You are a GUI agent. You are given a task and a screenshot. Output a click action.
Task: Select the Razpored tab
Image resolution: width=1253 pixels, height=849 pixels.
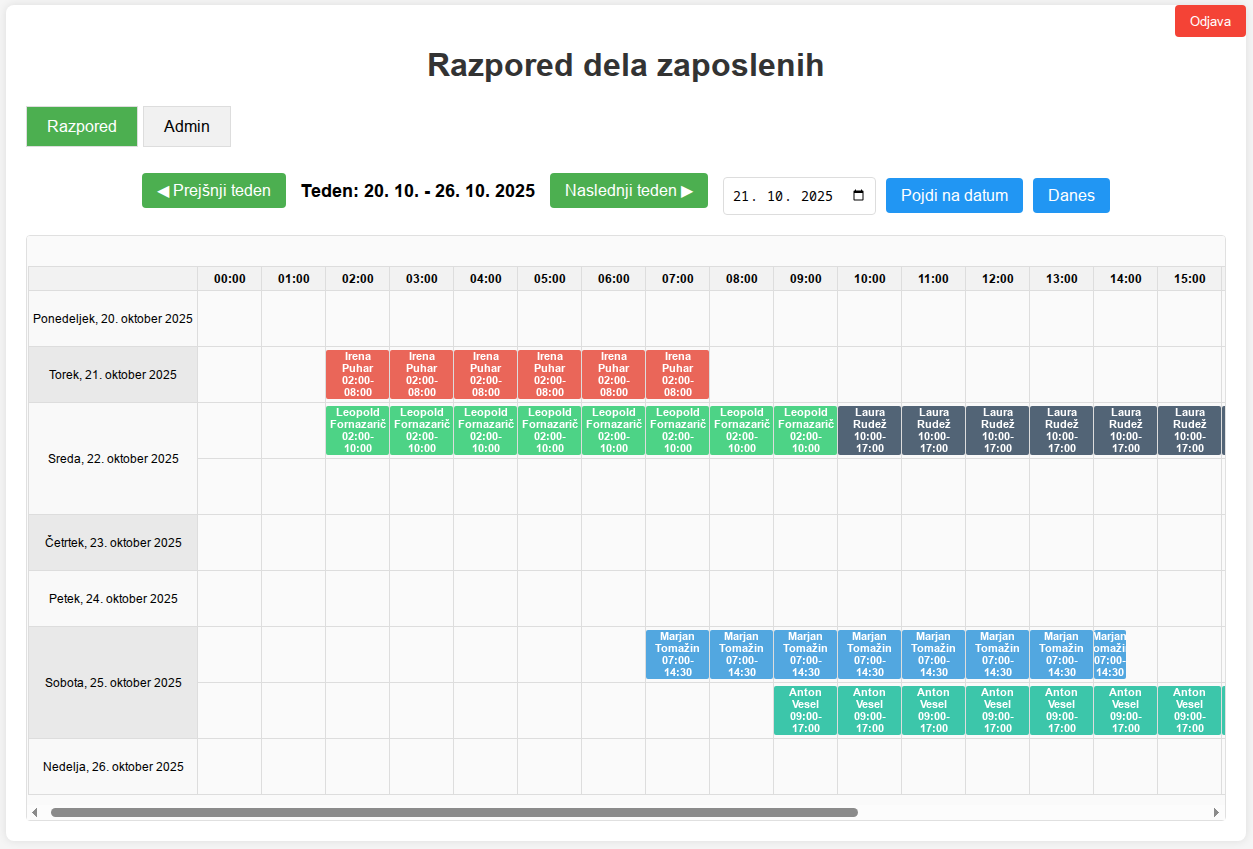point(82,127)
